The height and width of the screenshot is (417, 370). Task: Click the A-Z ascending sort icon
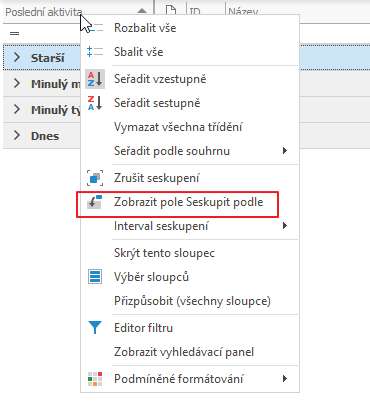(95, 79)
